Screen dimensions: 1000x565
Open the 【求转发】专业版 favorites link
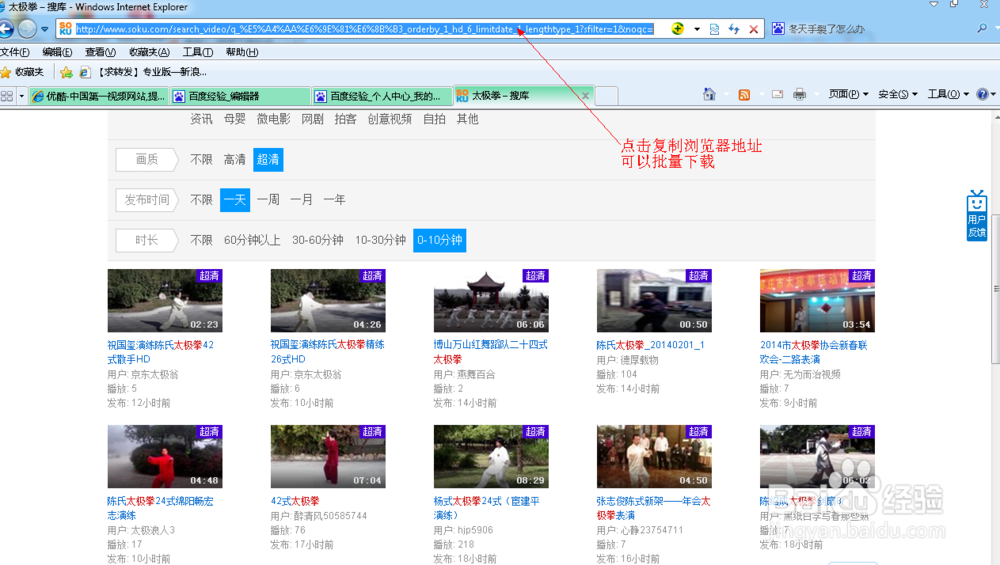click(x=144, y=72)
